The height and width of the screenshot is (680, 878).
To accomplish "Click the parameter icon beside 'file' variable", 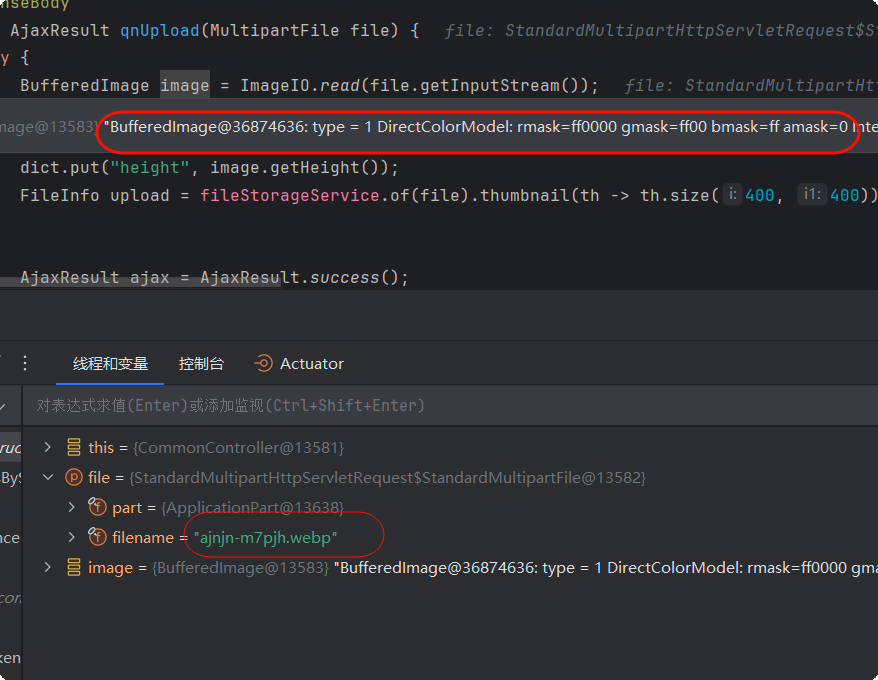I will (73, 478).
